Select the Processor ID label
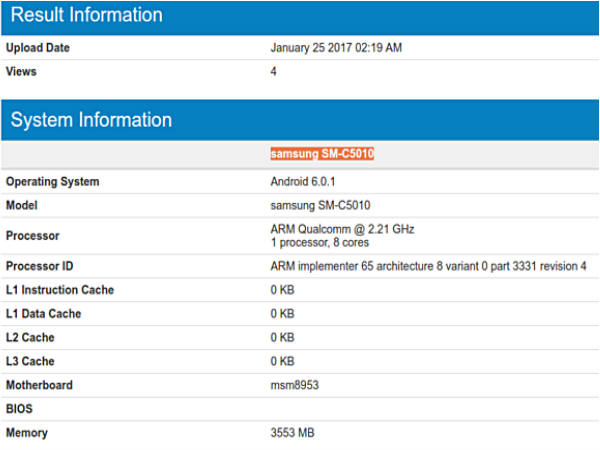The width and height of the screenshot is (600, 450). pos(39,266)
